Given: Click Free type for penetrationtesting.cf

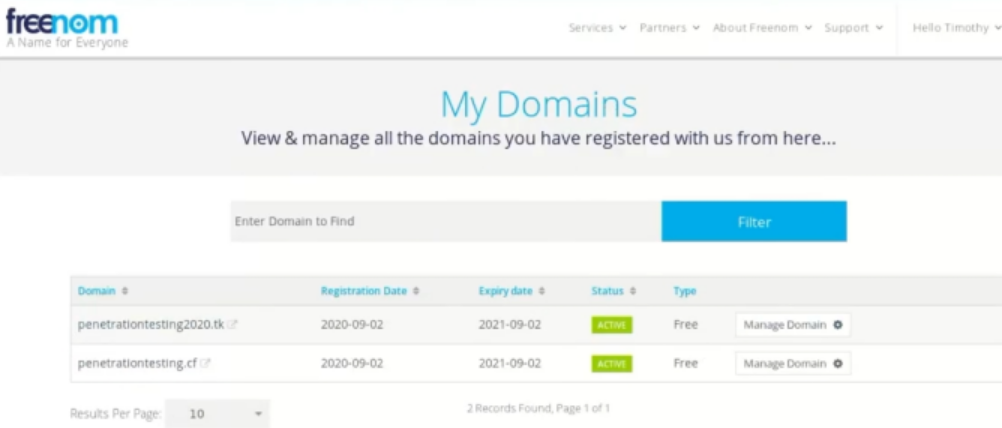Looking at the screenshot, I should click(x=685, y=363).
